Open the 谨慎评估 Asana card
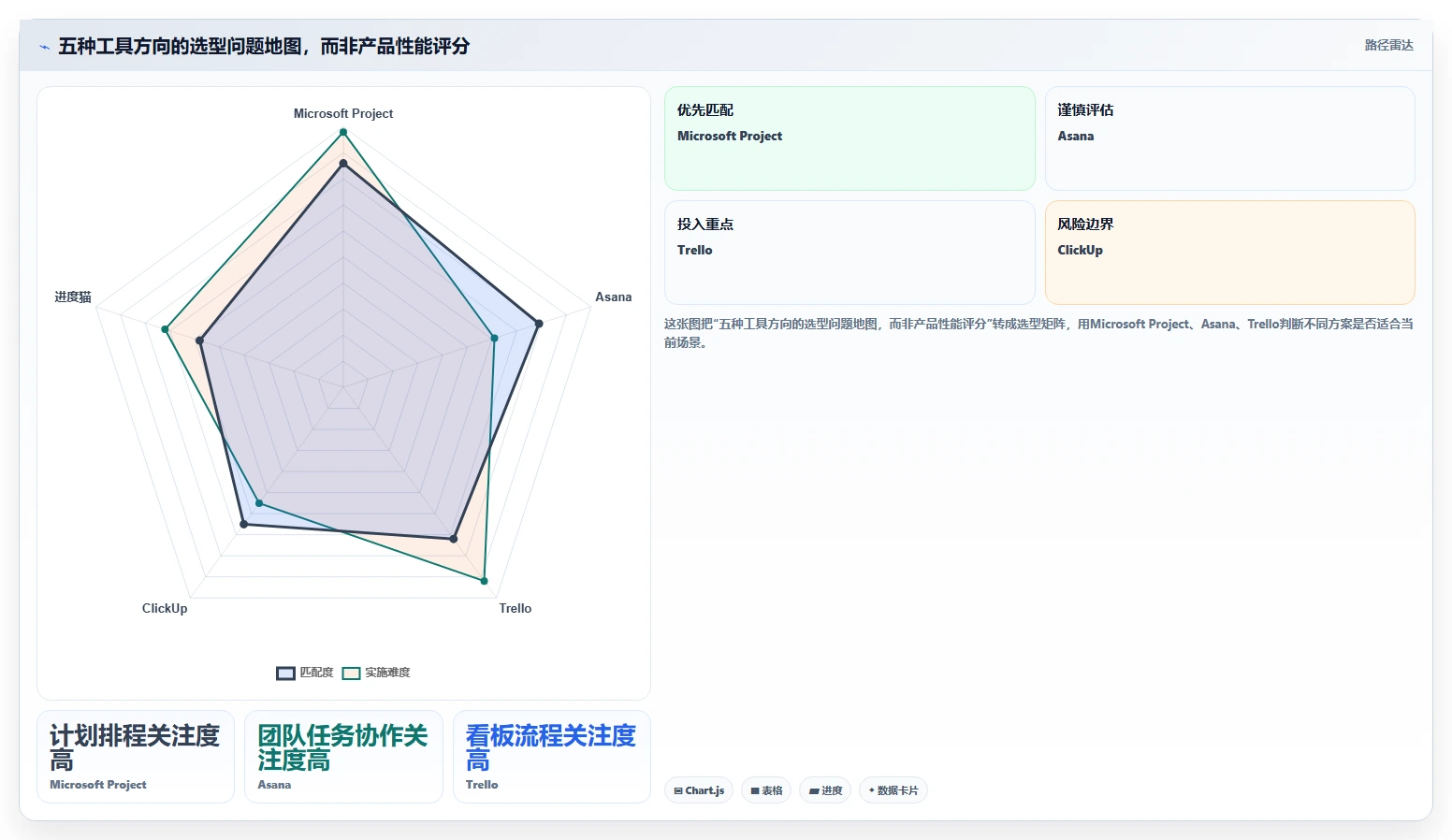The image size is (1452, 840). tap(1230, 138)
